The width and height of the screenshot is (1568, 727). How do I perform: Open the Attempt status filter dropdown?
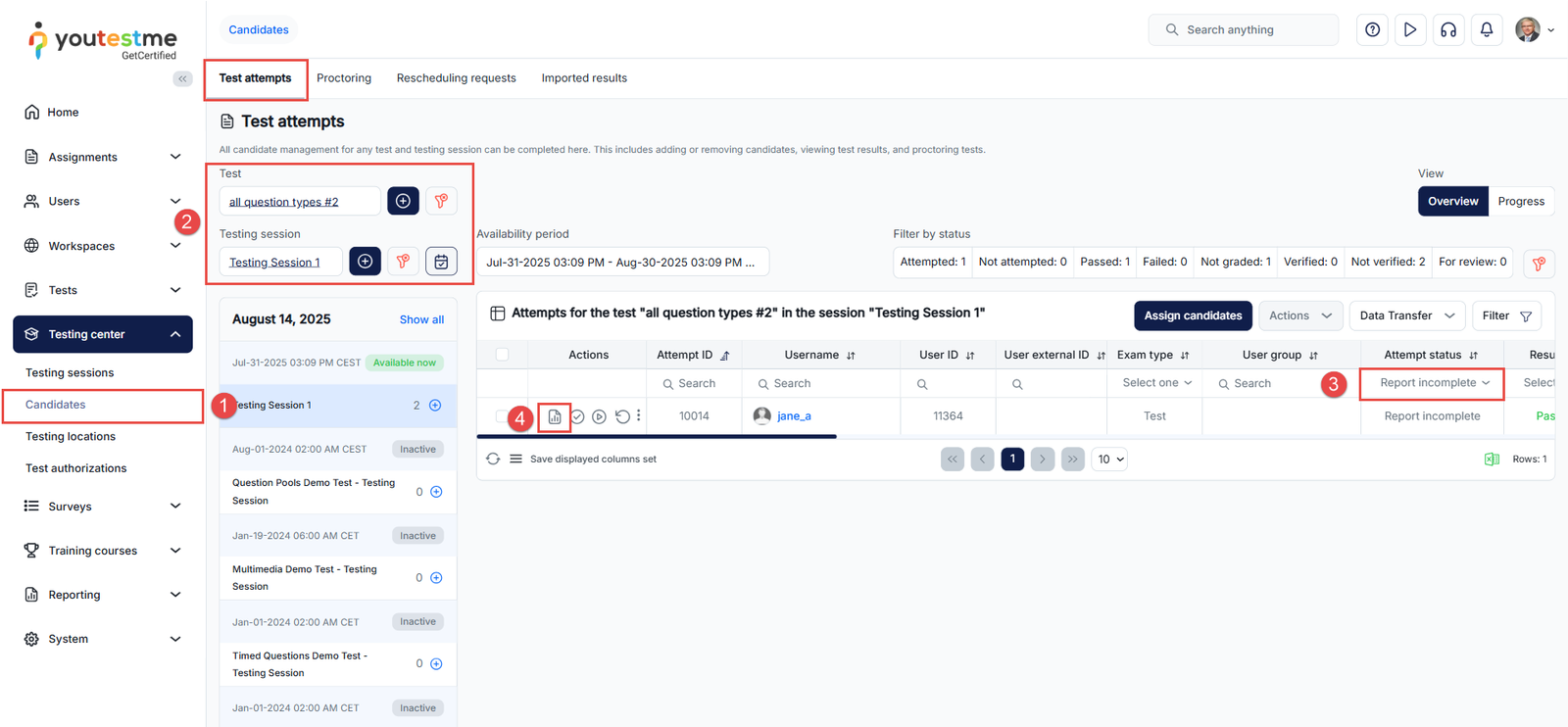[x=1434, y=383]
